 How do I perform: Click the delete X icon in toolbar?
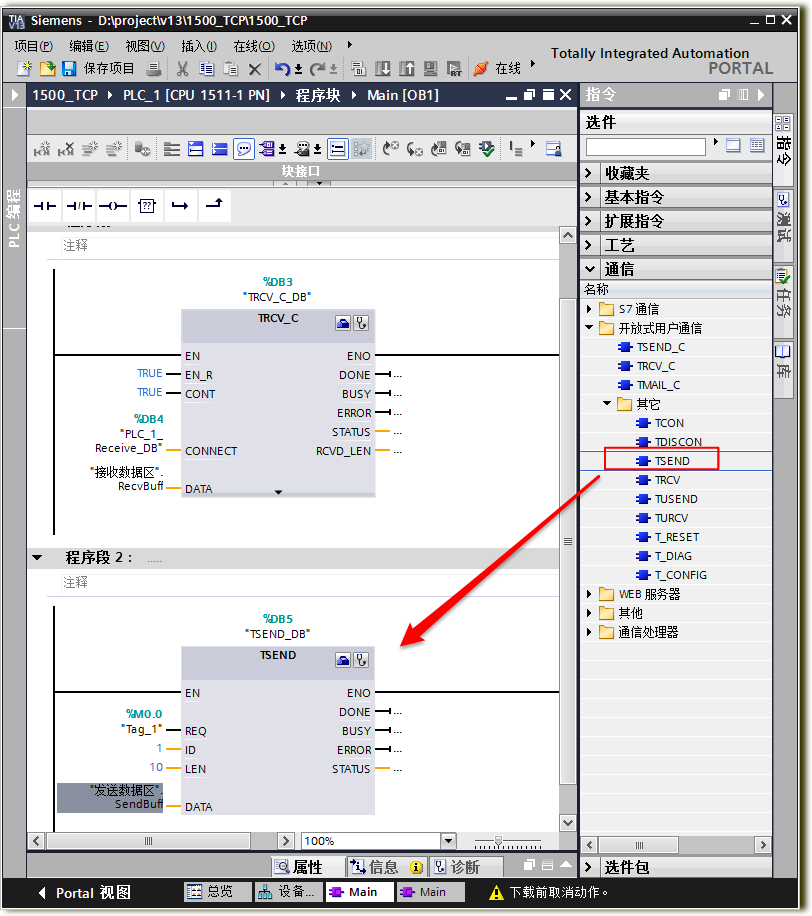pos(254,70)
